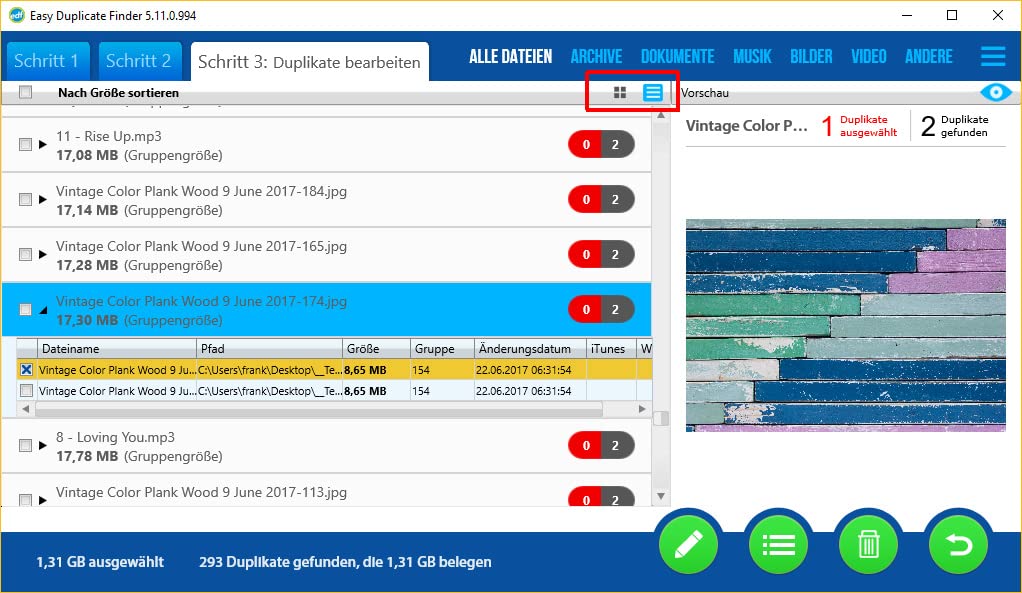The width and height of the screenshot is (1022, 593).
Task: Filter by MUSIK category
Action: point(752,57)
